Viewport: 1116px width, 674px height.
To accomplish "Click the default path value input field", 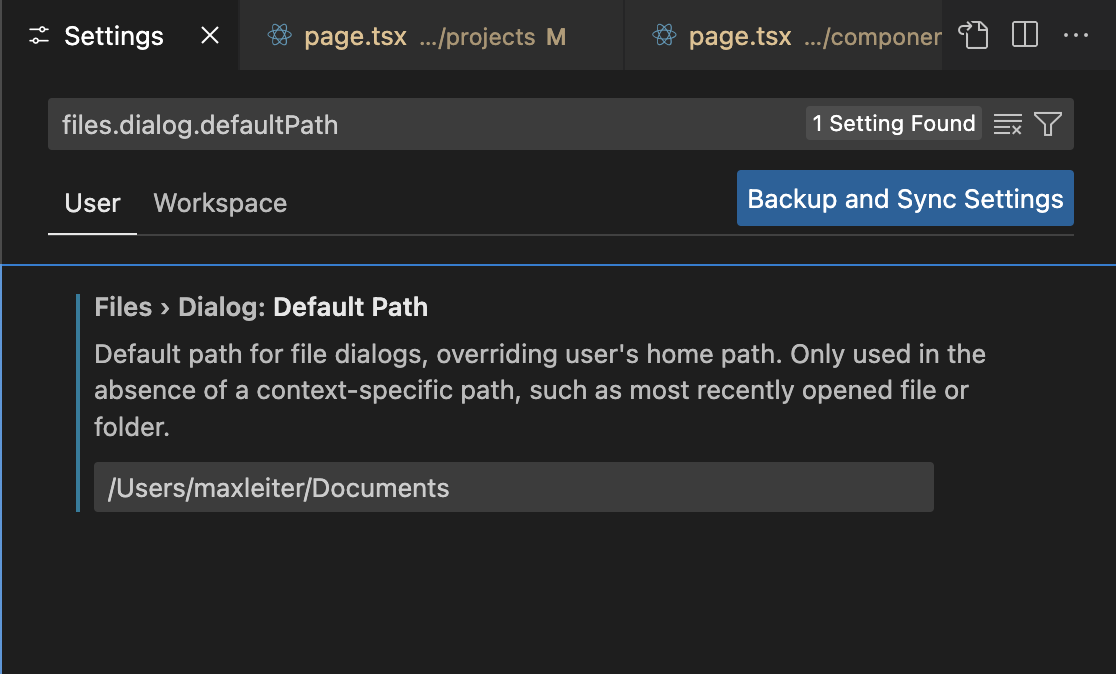I will 513,487.
